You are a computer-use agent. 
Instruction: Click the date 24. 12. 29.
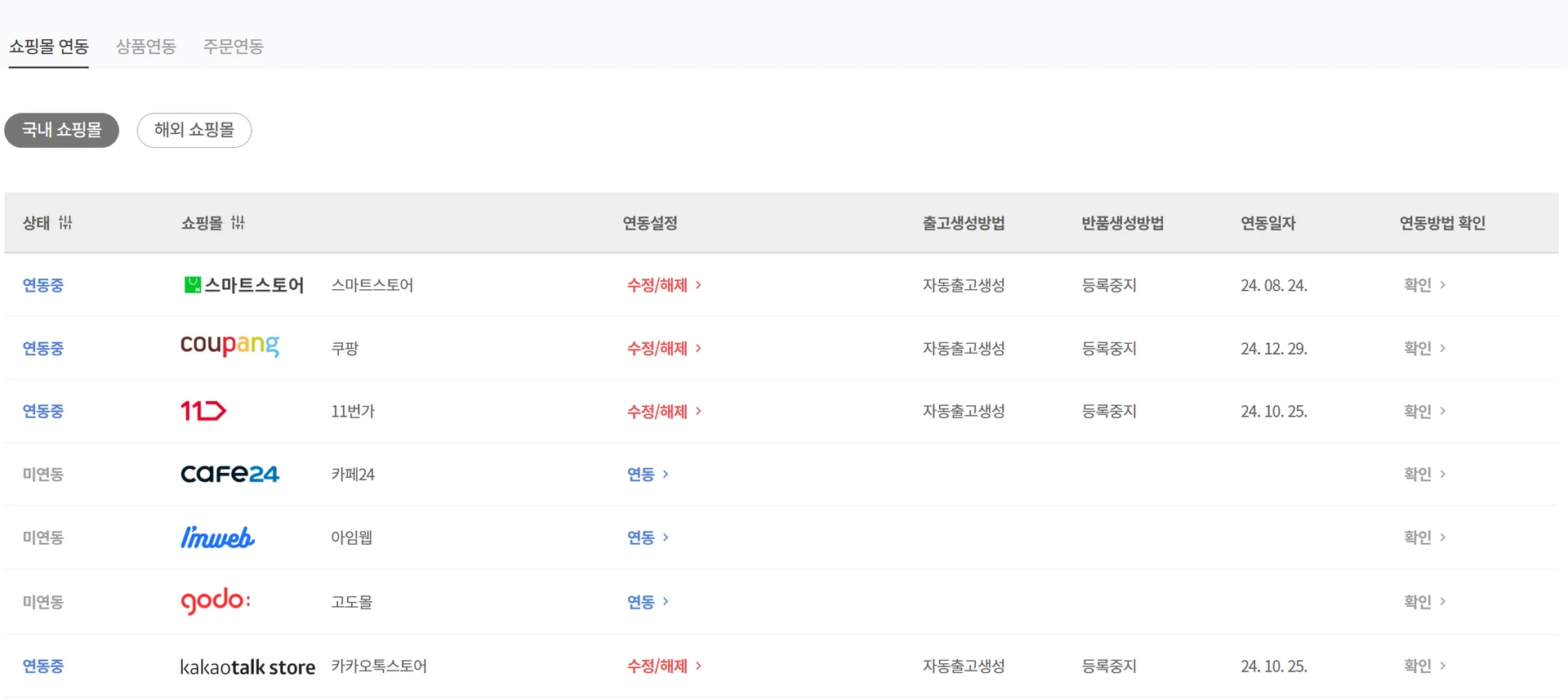tap(1274, 349)
